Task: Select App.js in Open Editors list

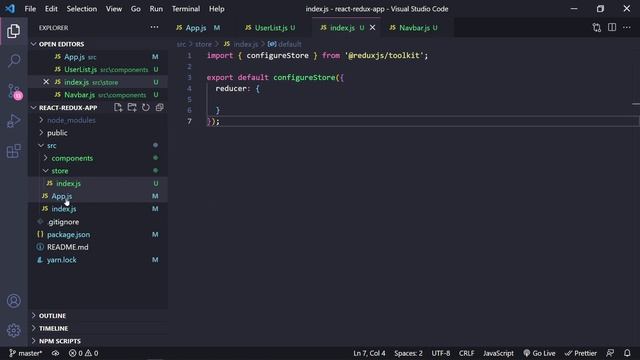Action: [98, 57]
